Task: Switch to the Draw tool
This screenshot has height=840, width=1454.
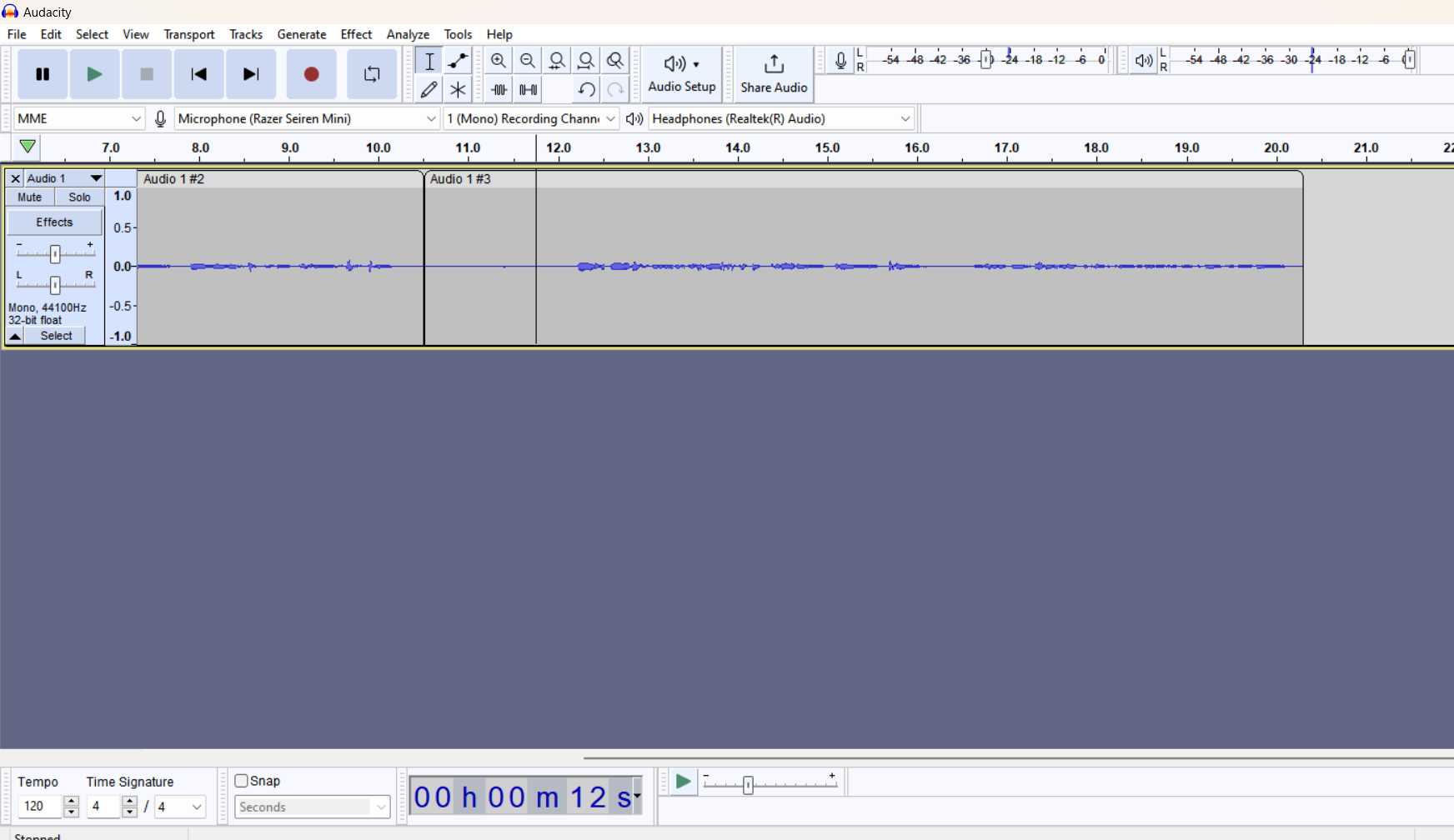Action: pyautogui.click(x=429, y=89)
